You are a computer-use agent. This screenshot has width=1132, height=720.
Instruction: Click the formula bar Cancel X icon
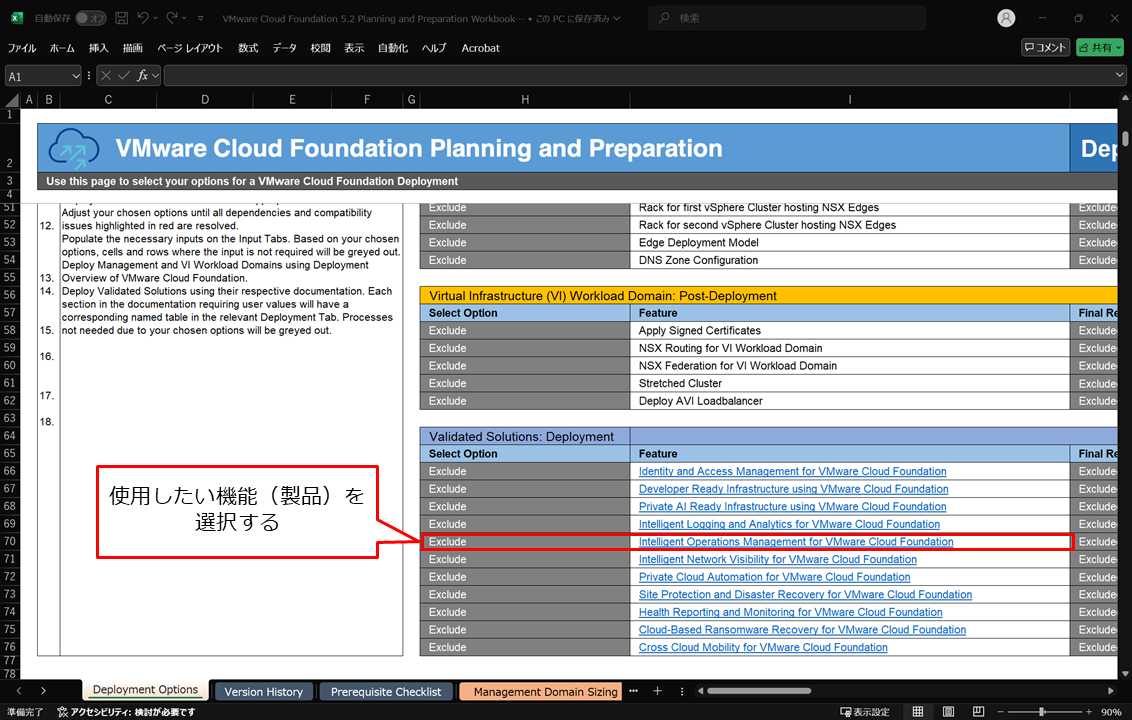(106, 75)
